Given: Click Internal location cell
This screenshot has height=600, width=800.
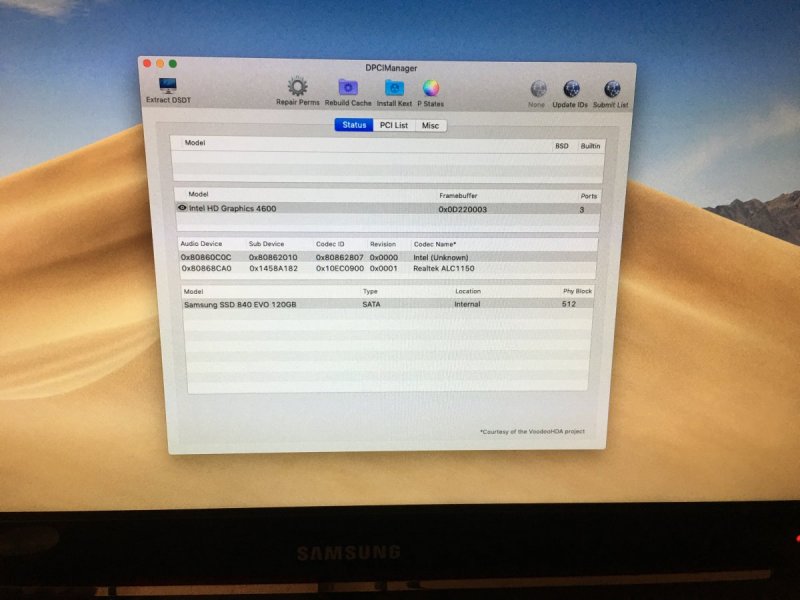Looking at the screenshot, I should 467,304.
